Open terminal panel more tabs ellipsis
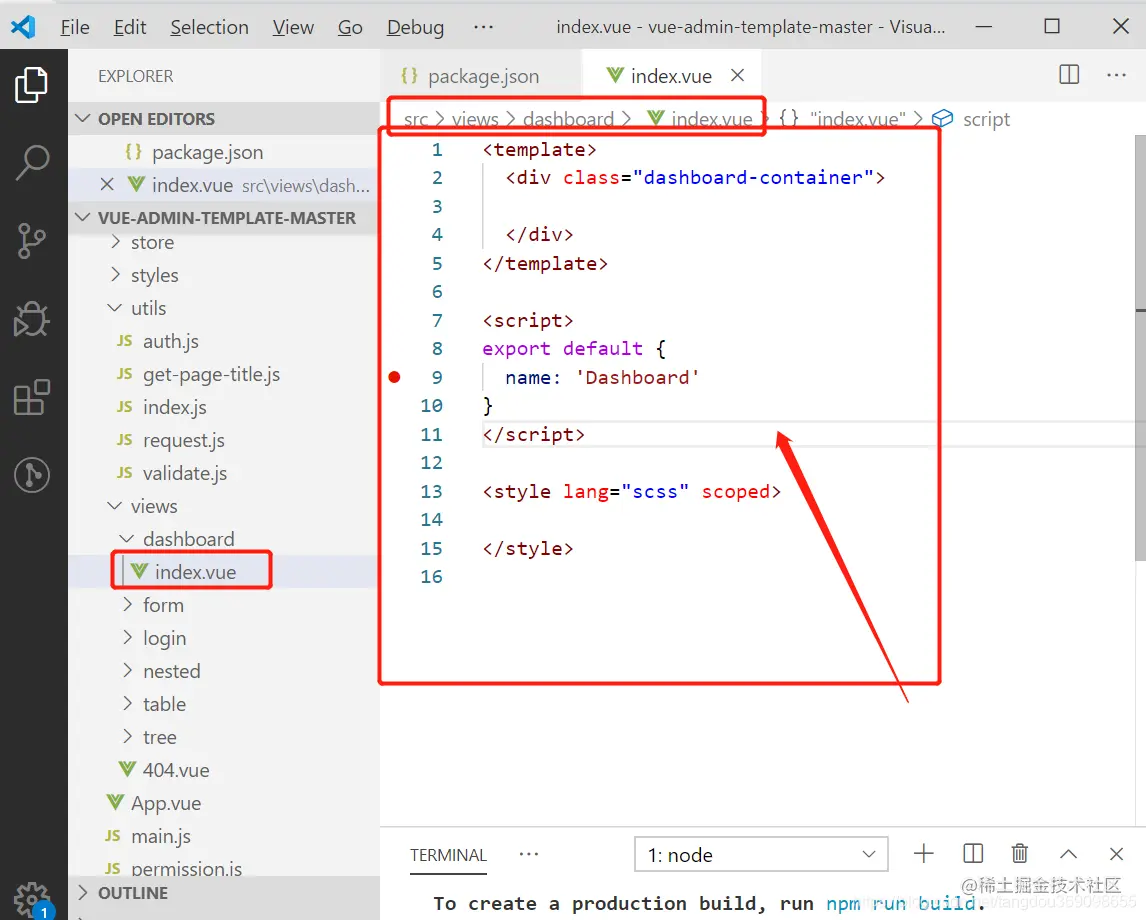Image resolution: width=1146 pixels, height=920 pixels. pos(528,854)
